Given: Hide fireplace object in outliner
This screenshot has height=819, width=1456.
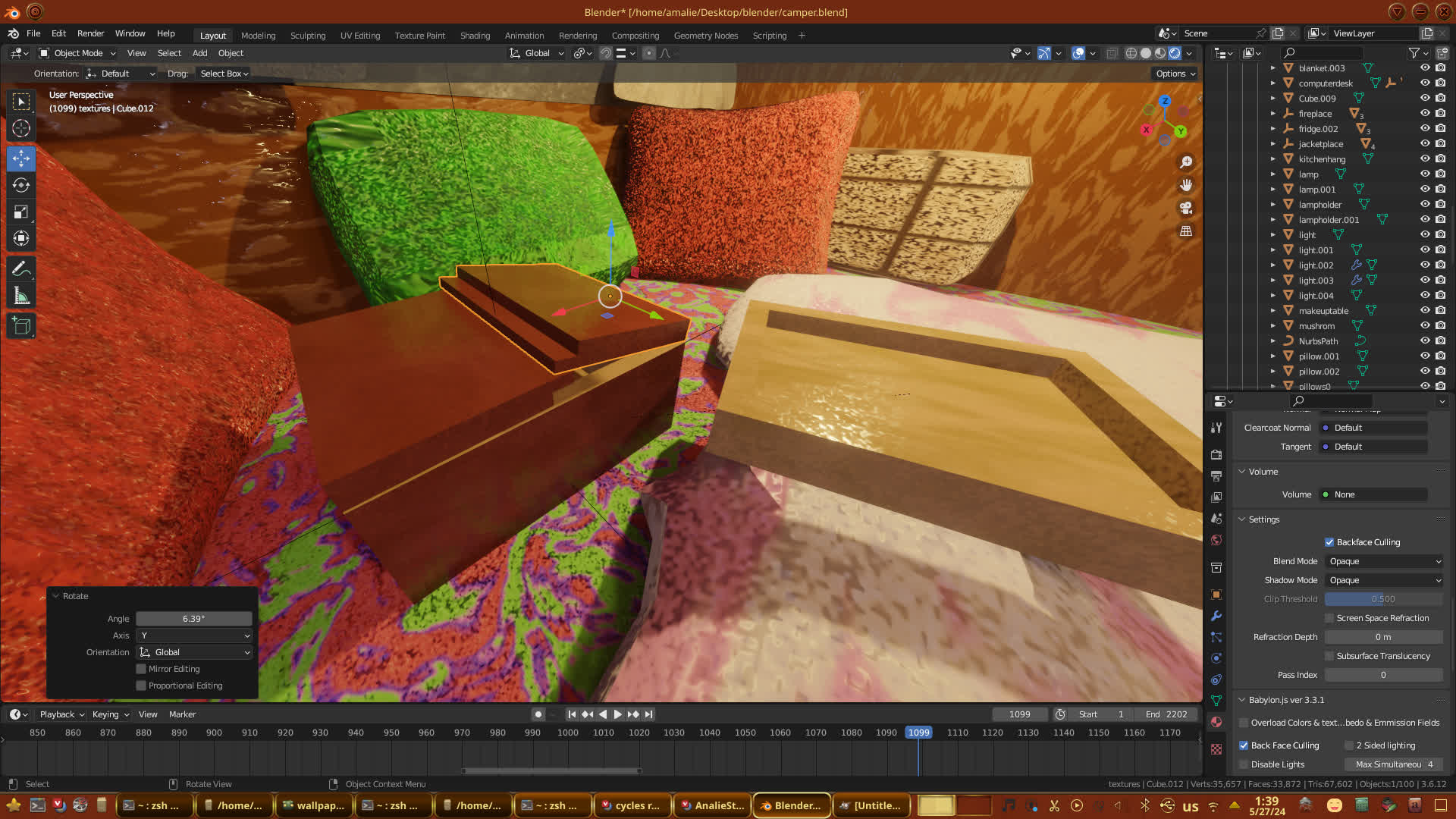Looking at the screenshot, I should (x=1425, y=114).
